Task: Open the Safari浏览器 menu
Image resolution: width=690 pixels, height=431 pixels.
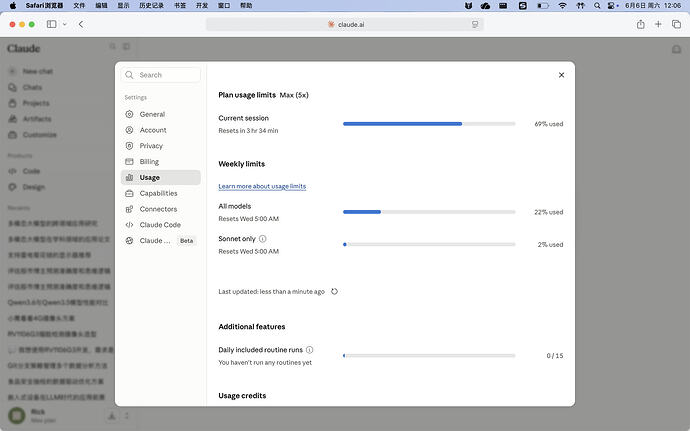Action: 44,5
